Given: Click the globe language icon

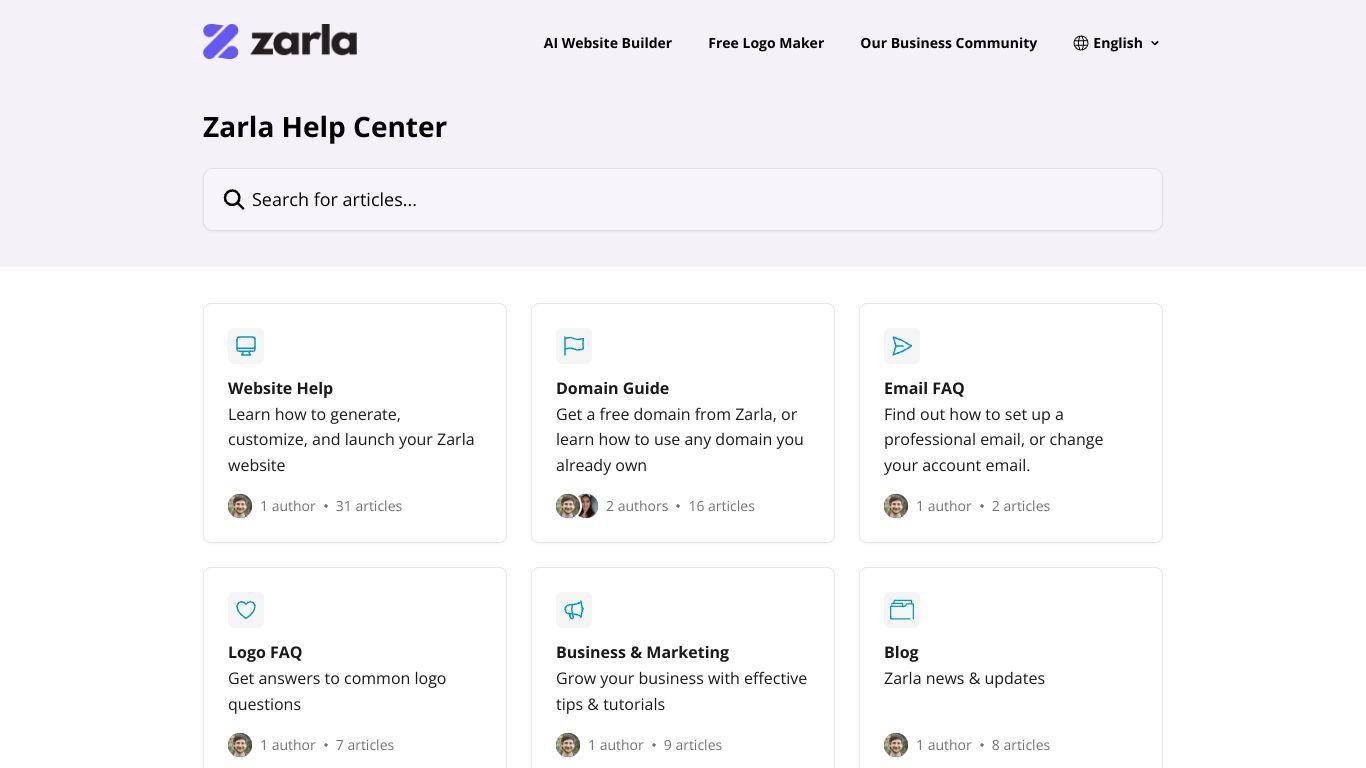Looking at the screenshot, I should click(x=1081, y=43).
